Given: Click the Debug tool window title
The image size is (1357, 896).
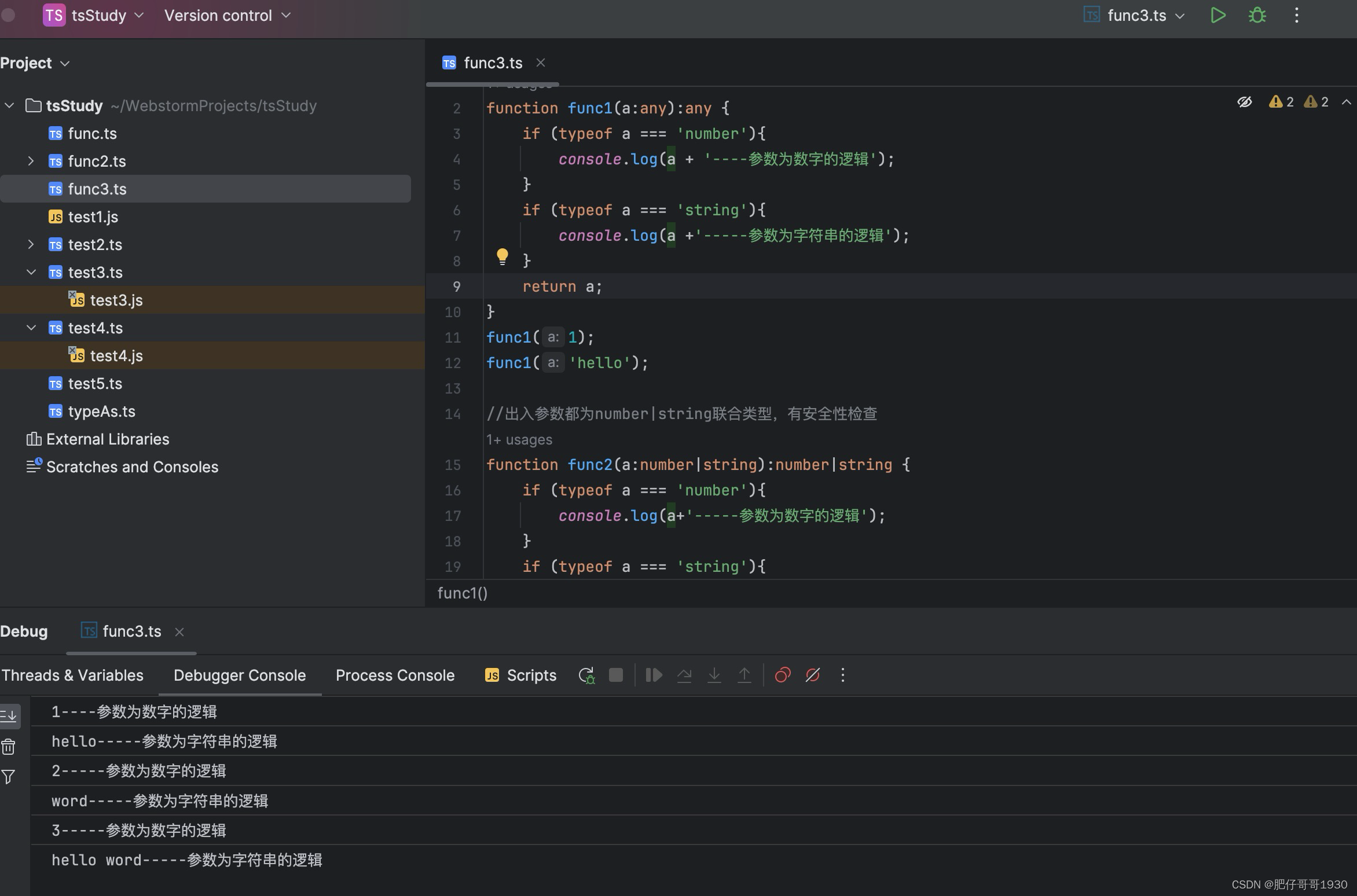Looking at the screenshot, I should (x=24, y=631).
